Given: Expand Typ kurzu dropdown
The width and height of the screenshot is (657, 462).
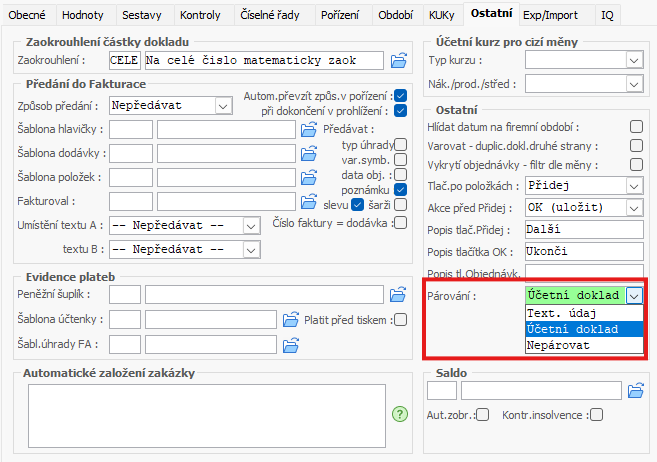Looking at the screenshot, I should click(634, 60).
